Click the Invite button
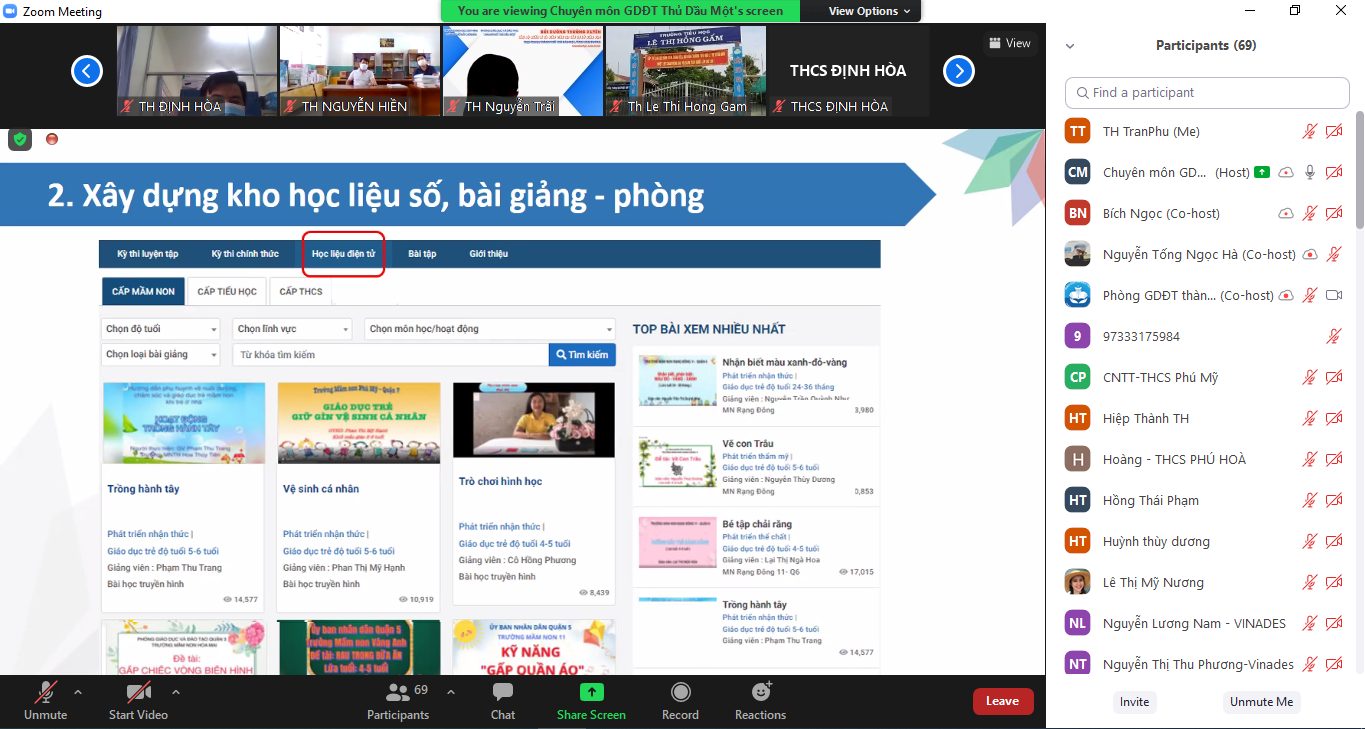 1134,702
